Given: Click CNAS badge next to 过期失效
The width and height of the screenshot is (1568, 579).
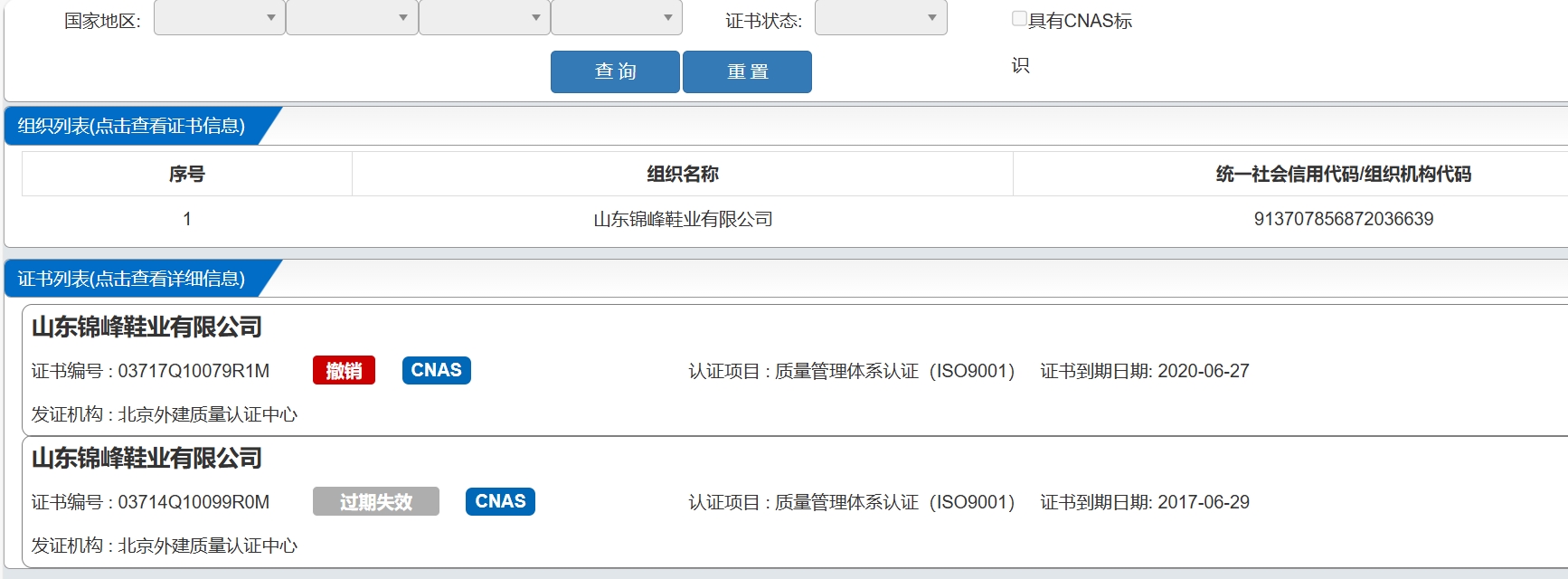Looking at the screenshot, I should [x=500, y=501].
